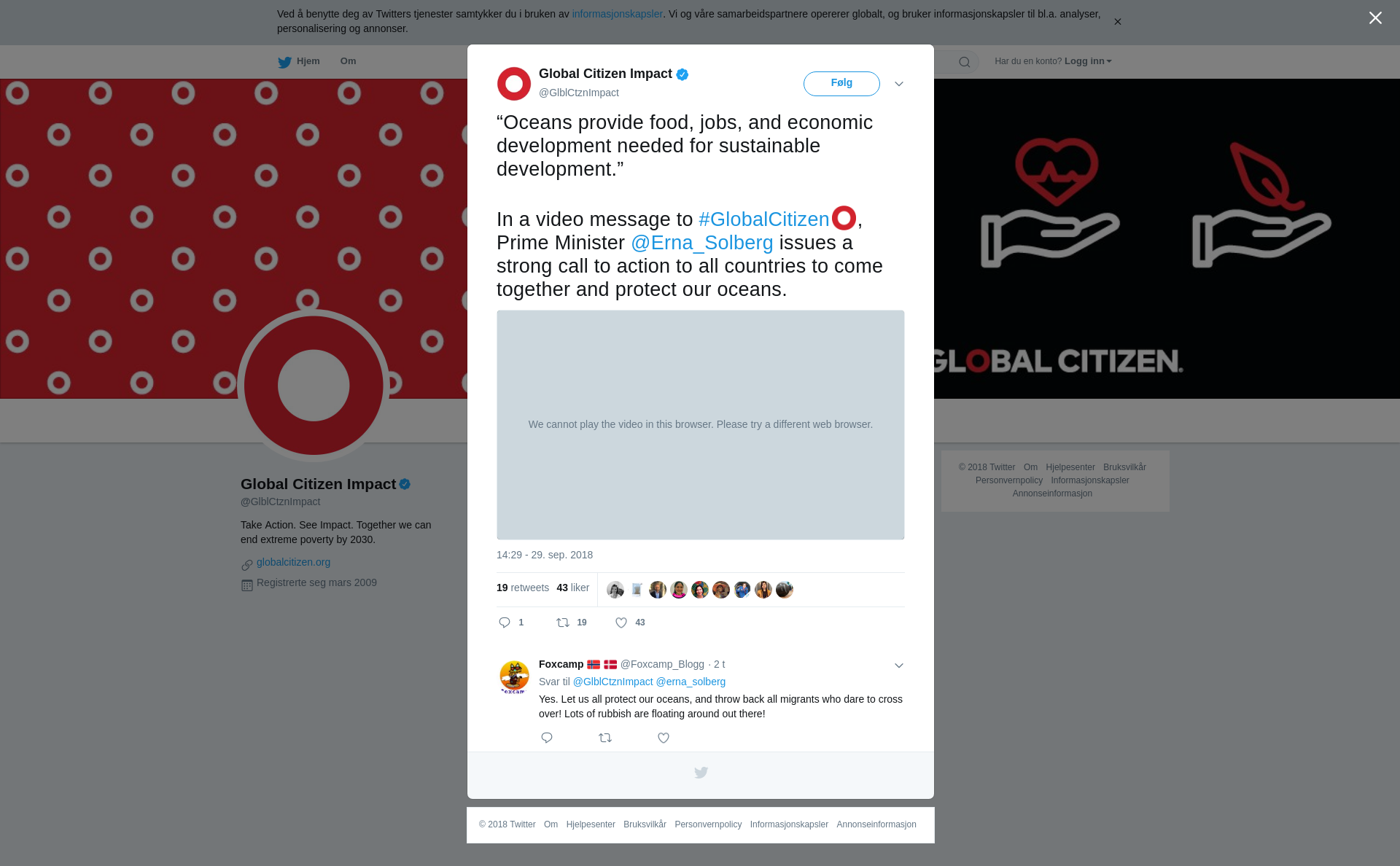This screenshot has width=1400, height=866.
Task: Click the Følg button
Action: [841, 84]
